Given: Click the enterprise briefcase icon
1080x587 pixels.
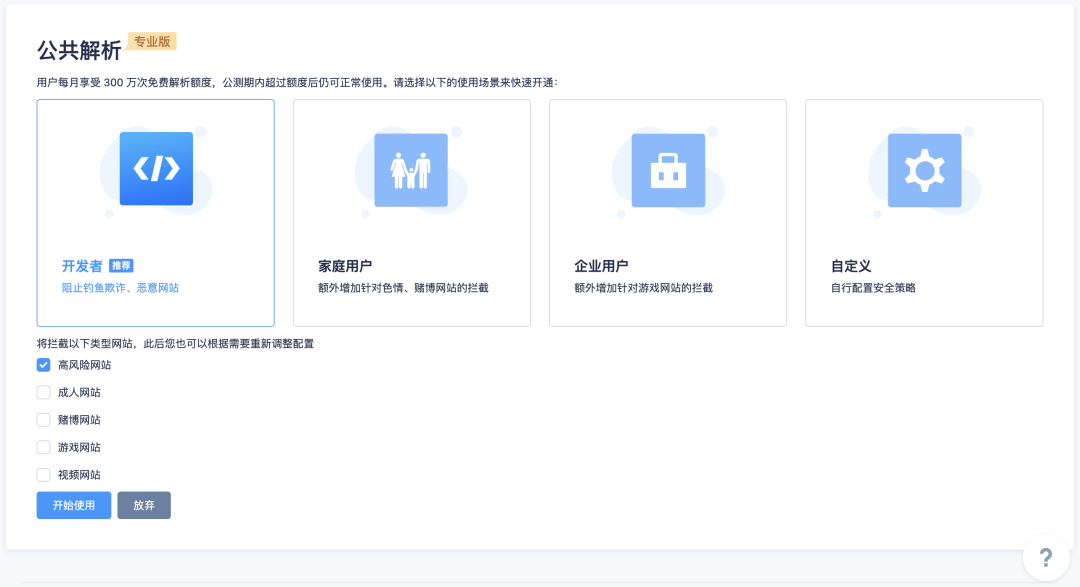Looking at the screenshot, I should pyautogui.click(x=668, y=170).
